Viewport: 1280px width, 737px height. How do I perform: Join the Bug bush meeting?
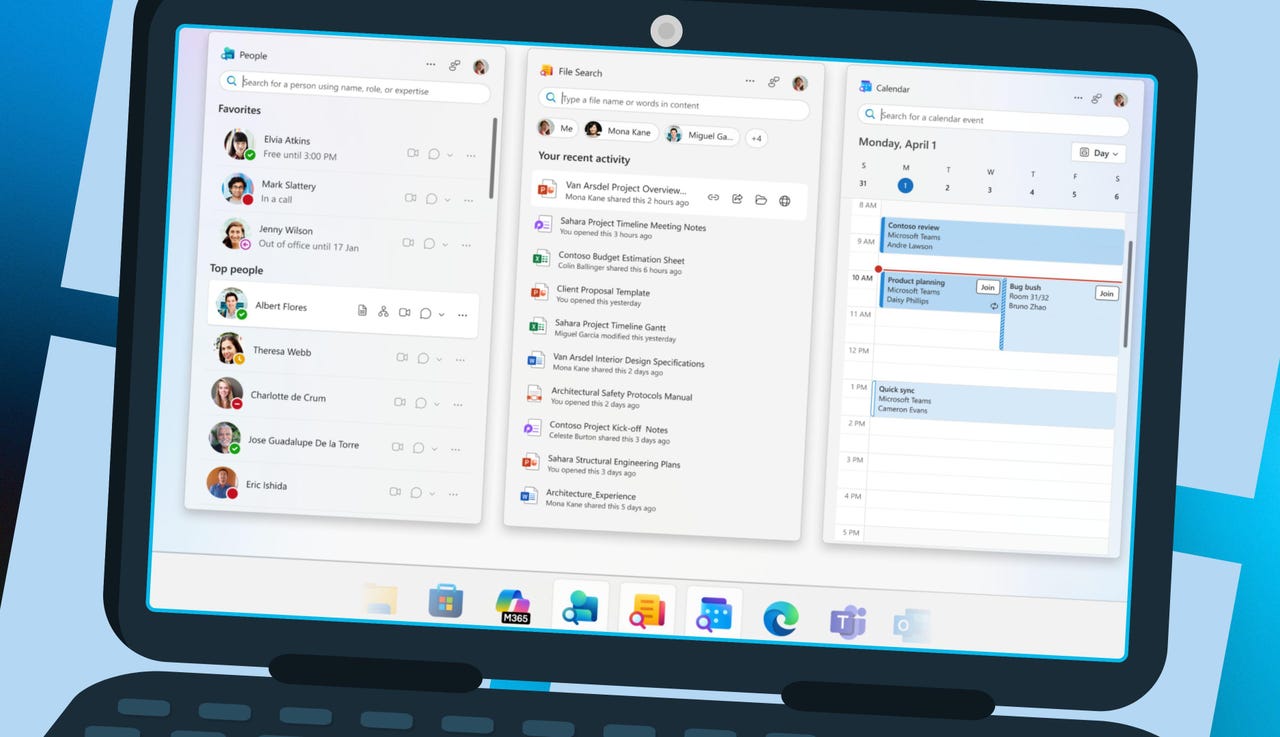[x=1106, y=293]
